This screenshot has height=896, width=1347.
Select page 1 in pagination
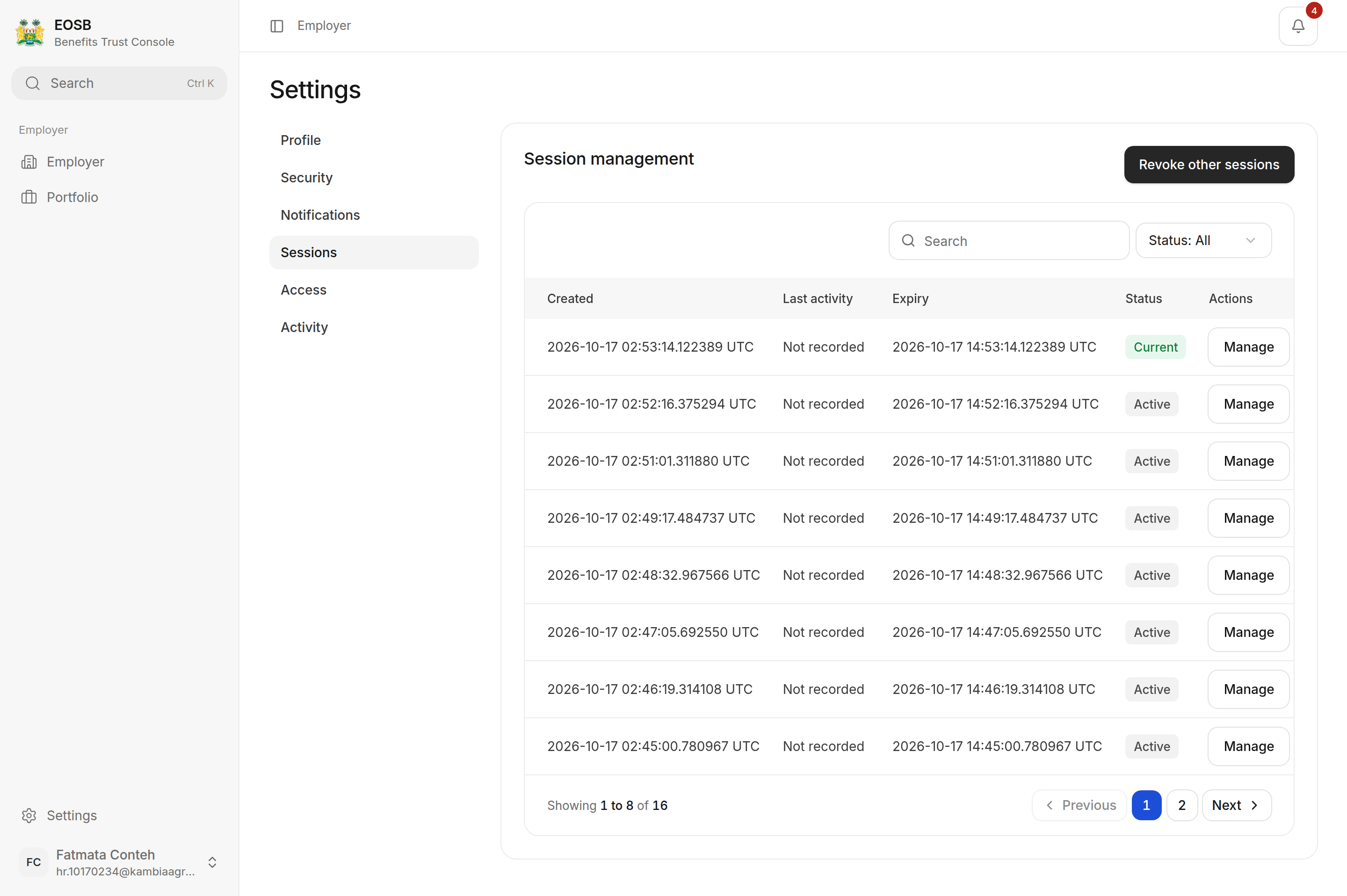point(1146,805)
